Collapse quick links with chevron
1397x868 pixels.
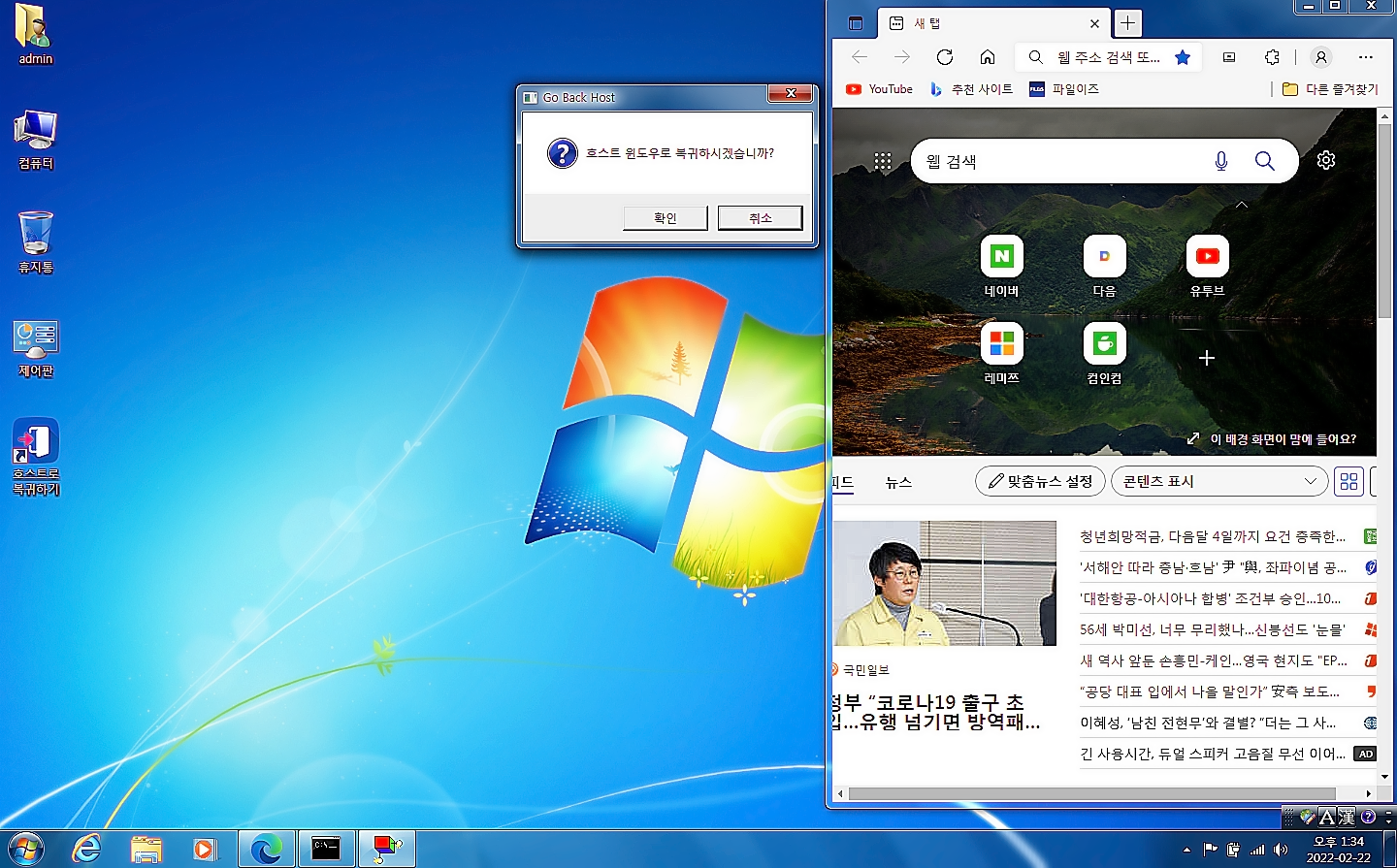point(1241,205)
